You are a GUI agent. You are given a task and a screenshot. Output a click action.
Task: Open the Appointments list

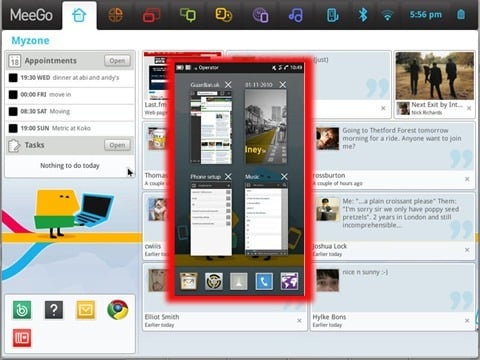[117, 61]
